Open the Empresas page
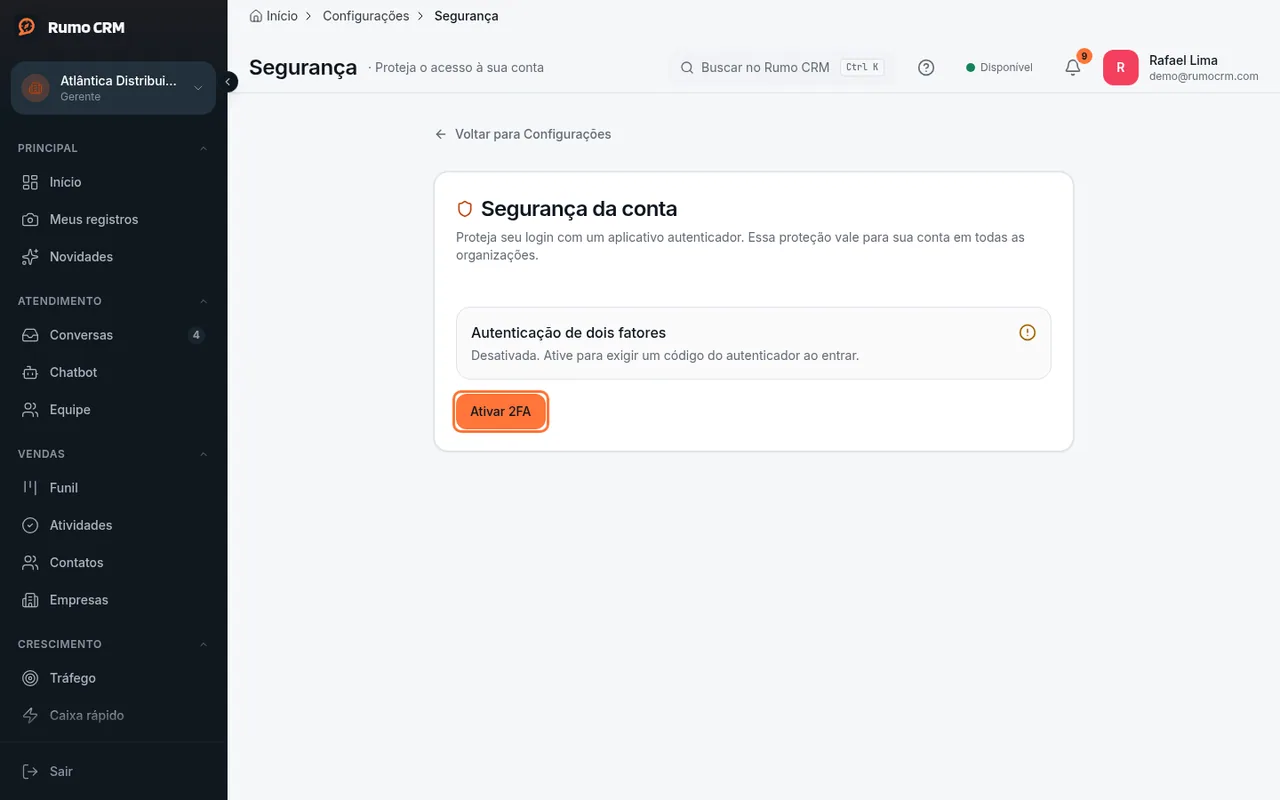 pos(113,600)
